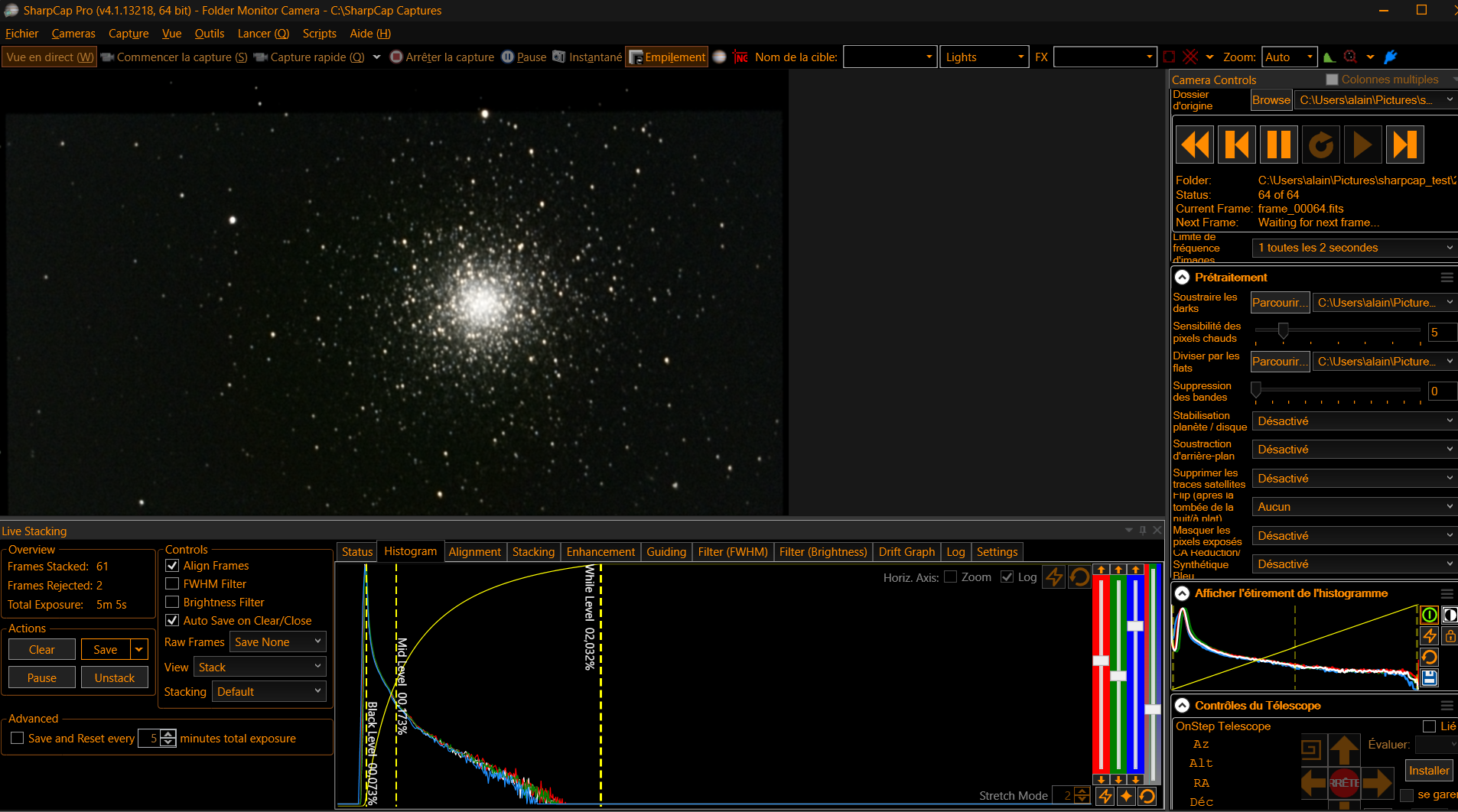
Task: Step forward to the next frame
Action: (1405, 145)
